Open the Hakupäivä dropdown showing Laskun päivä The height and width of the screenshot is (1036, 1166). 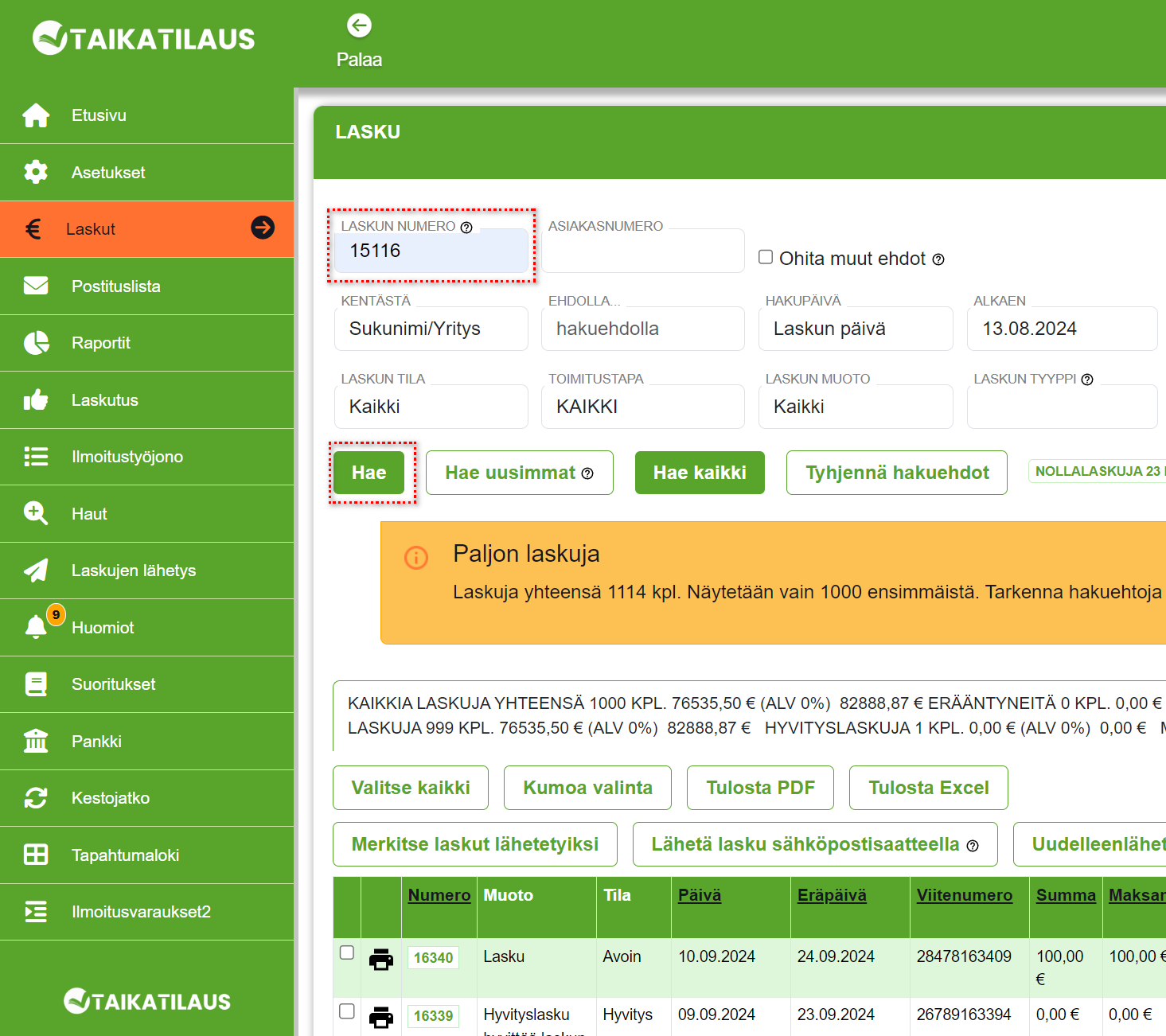[856, 329]
